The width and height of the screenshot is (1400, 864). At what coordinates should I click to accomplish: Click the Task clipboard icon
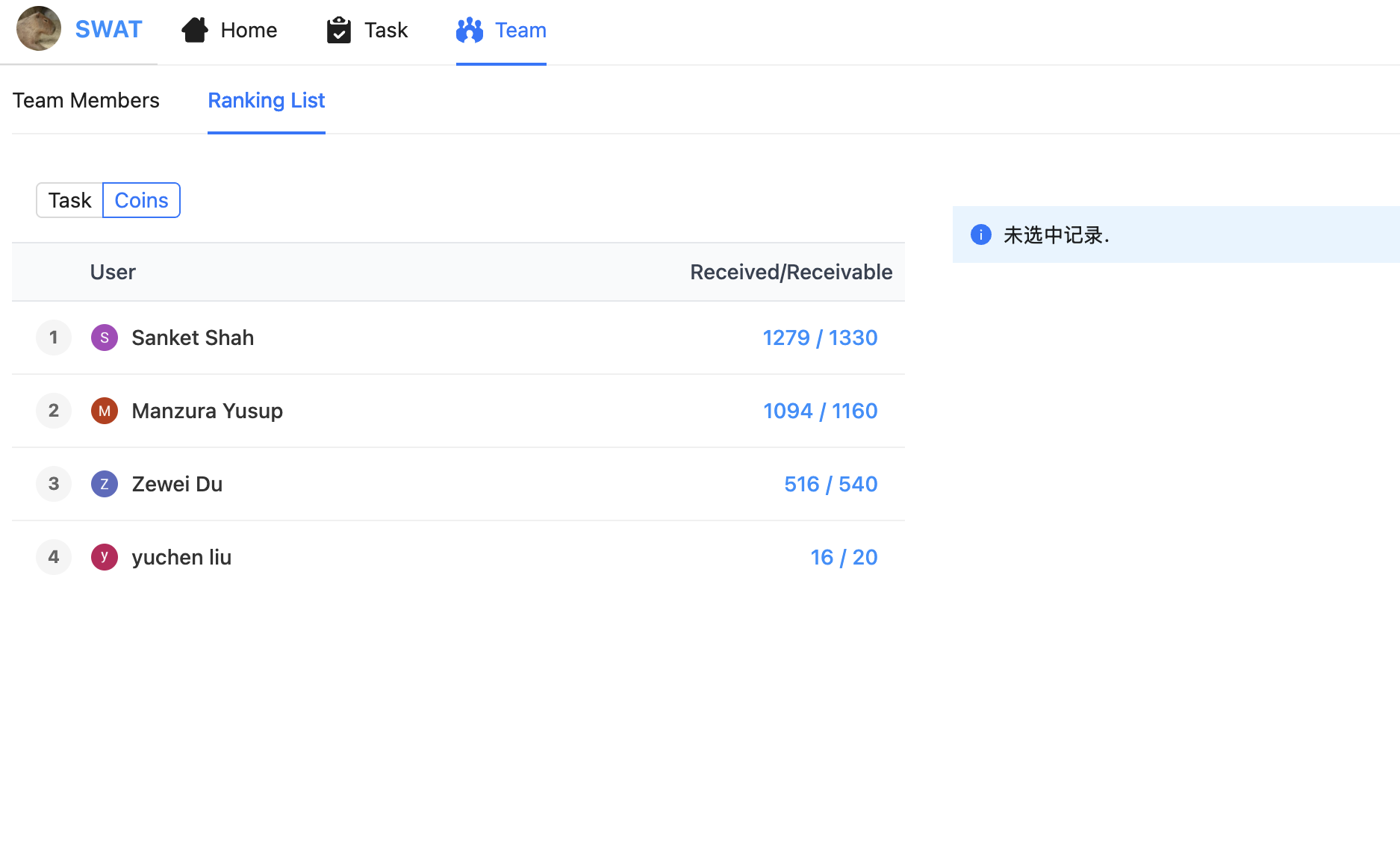point(338,30)
